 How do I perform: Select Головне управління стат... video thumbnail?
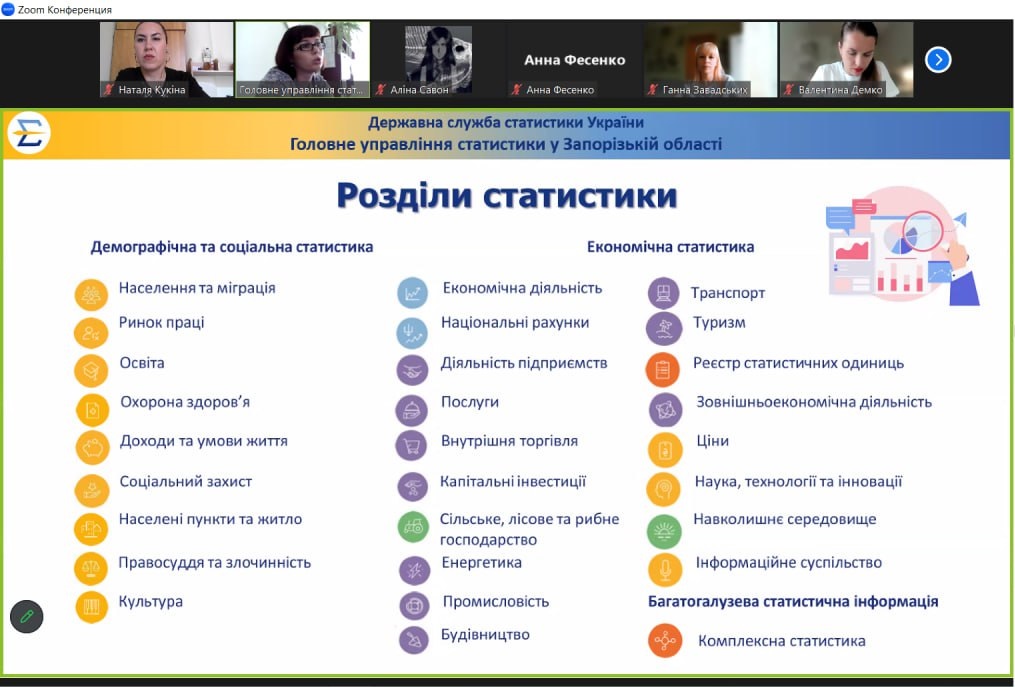(x=302, y=60)
